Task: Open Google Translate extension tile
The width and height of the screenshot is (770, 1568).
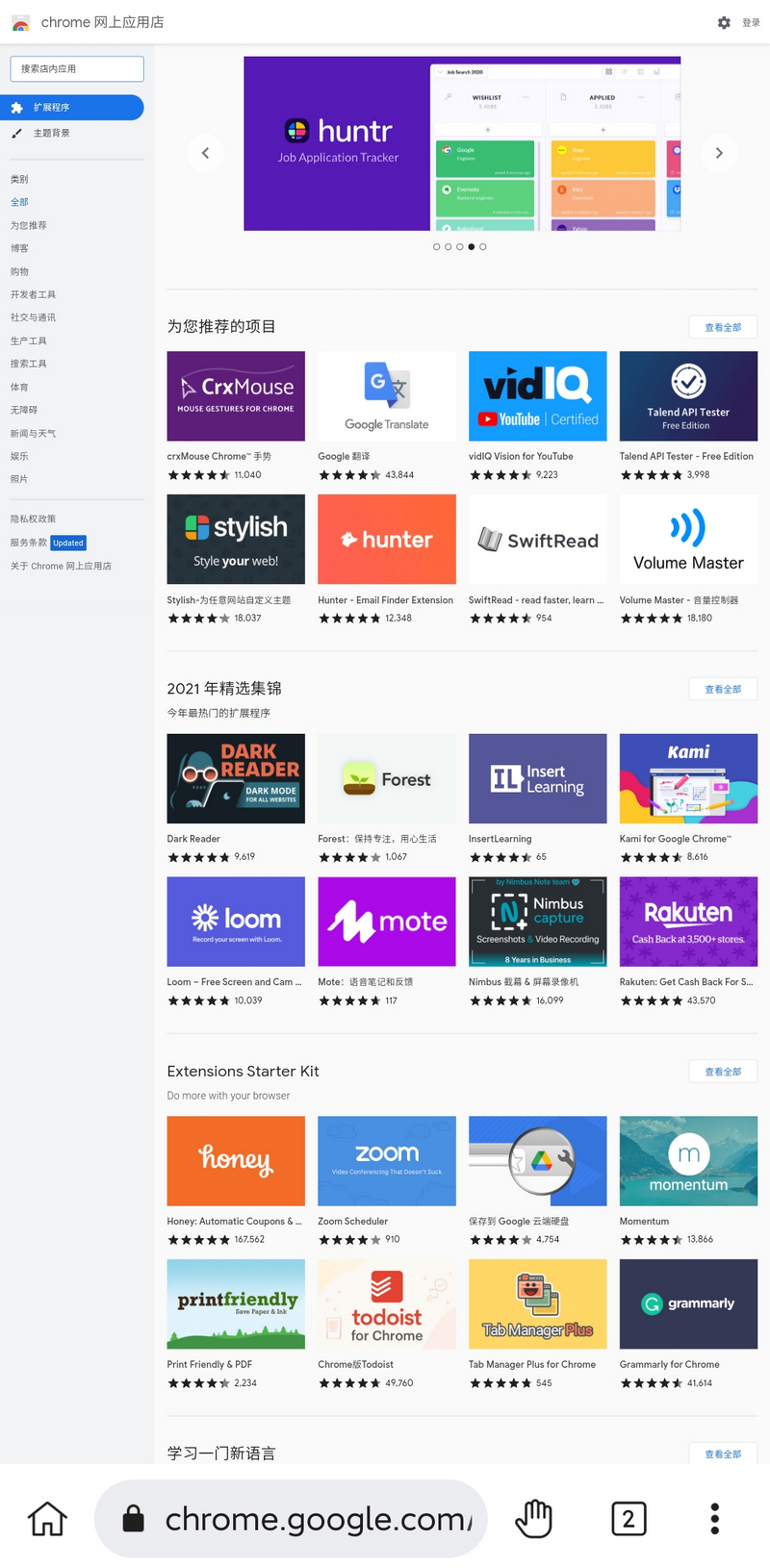Action: (x=387, y=417)
